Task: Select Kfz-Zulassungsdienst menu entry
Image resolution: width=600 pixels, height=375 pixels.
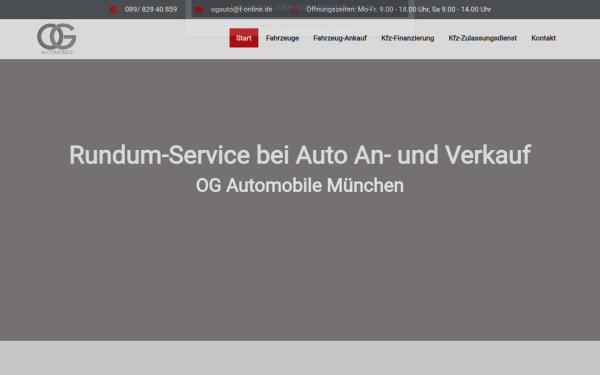Action: pos(483,38)
